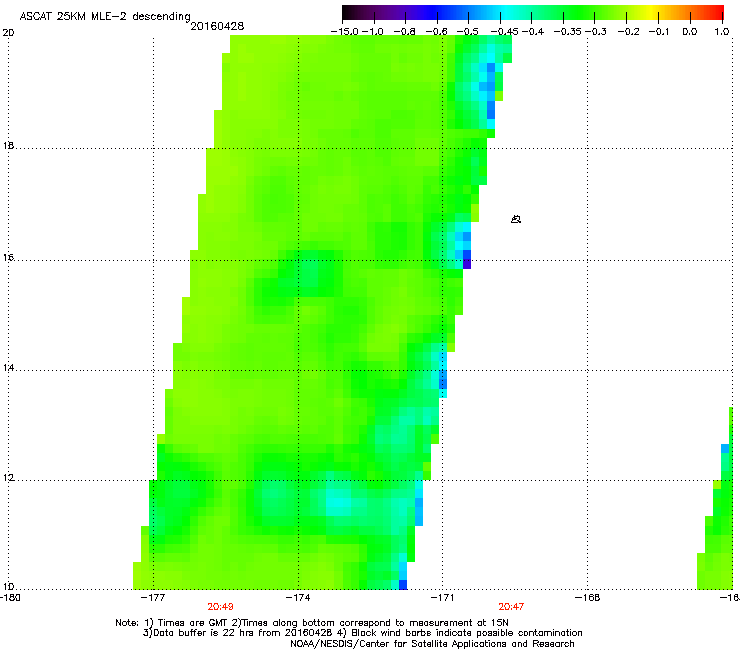
Task: Click the latitude 12 axis label
Action: (8, 477)
